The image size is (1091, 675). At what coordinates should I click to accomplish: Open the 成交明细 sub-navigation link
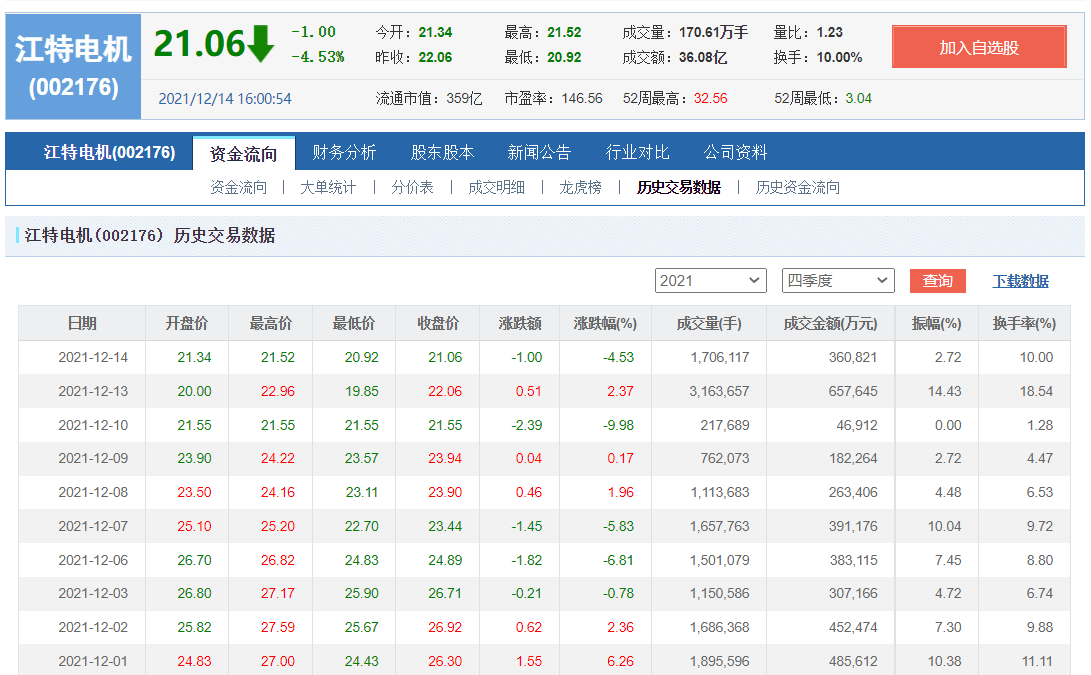496,187
